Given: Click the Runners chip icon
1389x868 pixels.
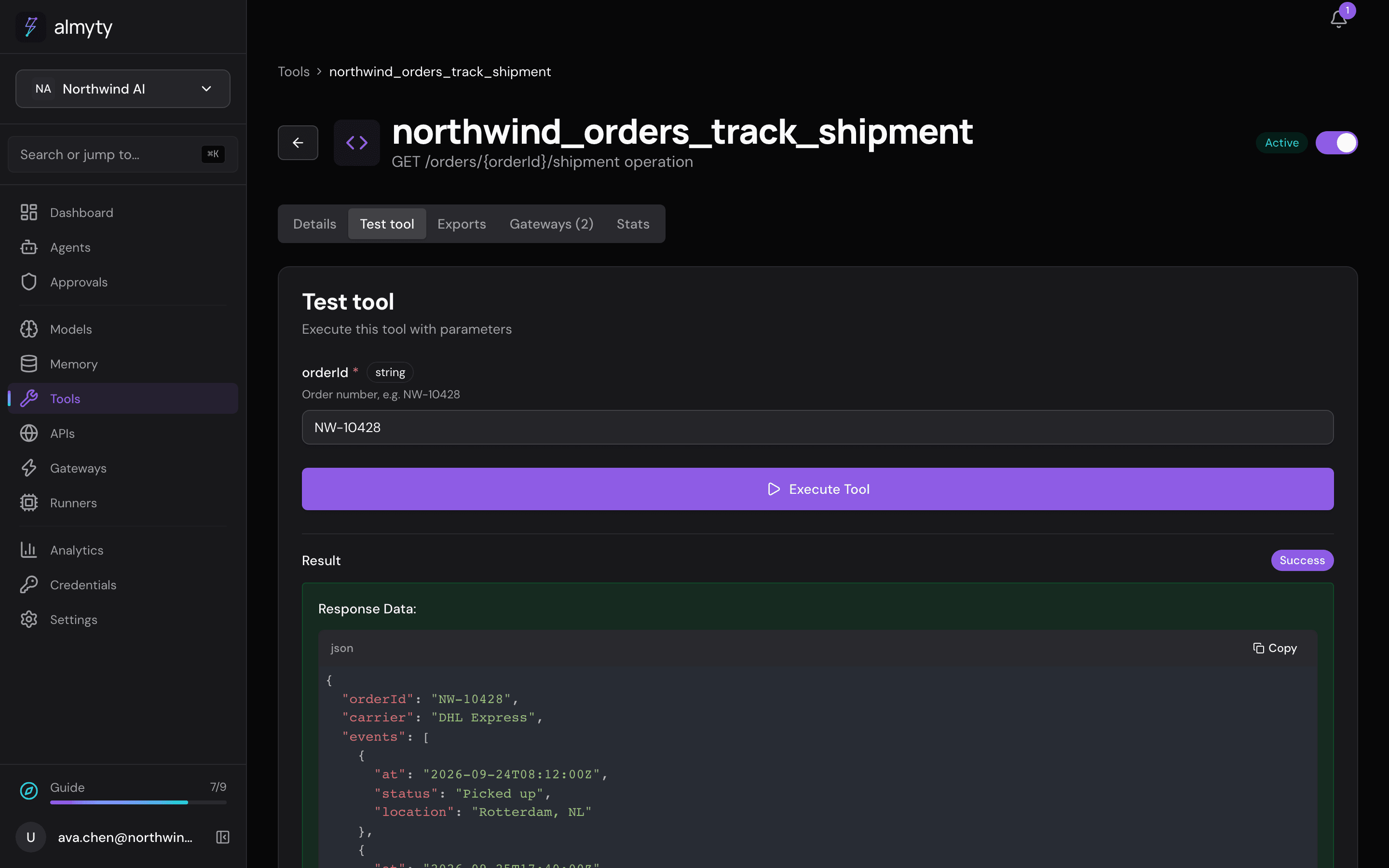Looking at the screenshot, I should (29, 503).
